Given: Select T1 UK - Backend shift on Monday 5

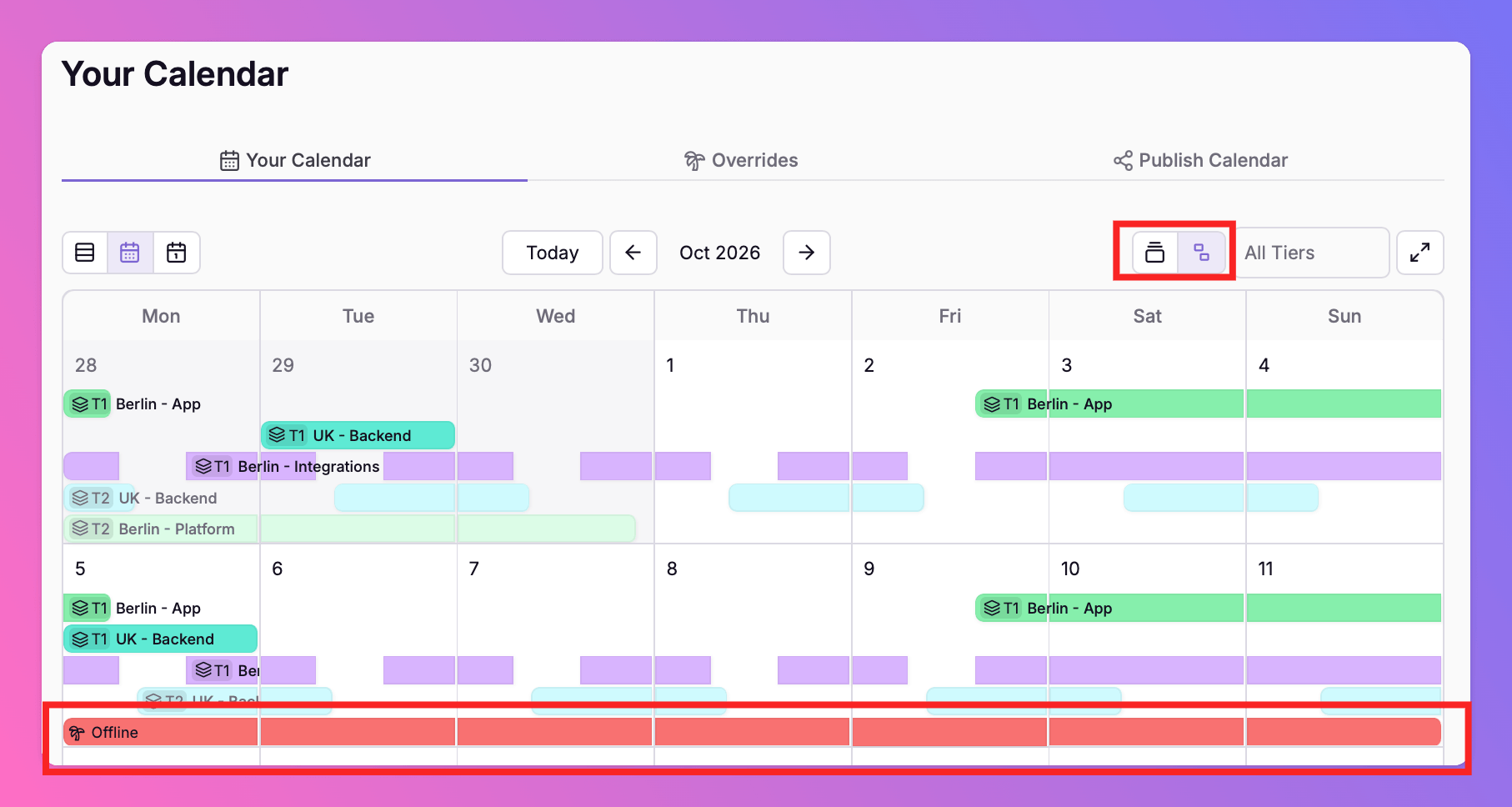Looking at the screenshot, I should point(160,639).
